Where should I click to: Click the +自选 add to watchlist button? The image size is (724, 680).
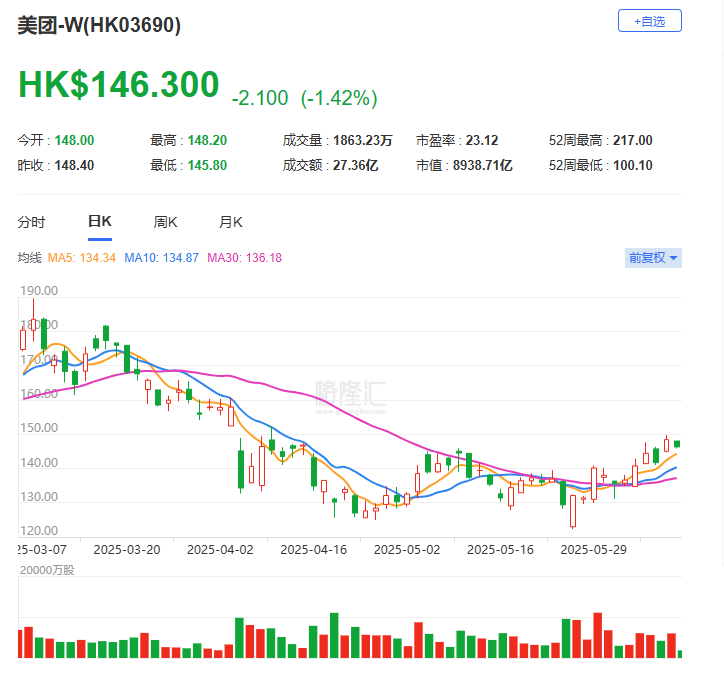649,21
